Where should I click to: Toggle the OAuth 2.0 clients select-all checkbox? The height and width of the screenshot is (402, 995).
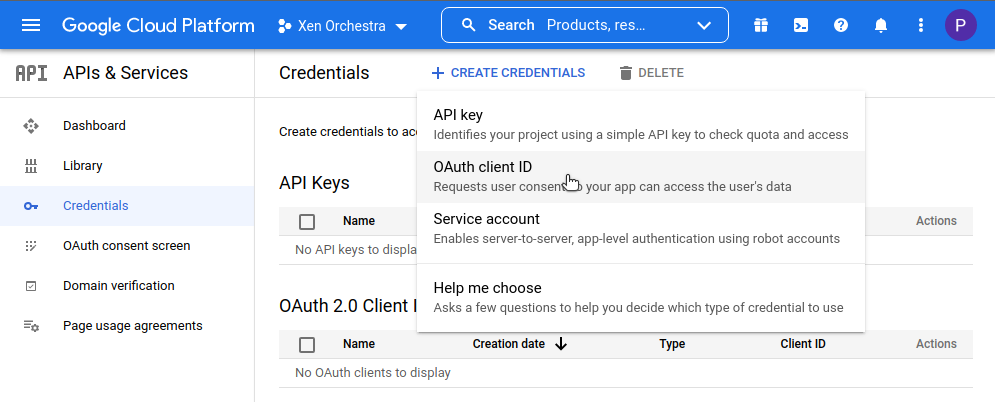(x=307, y=344)
